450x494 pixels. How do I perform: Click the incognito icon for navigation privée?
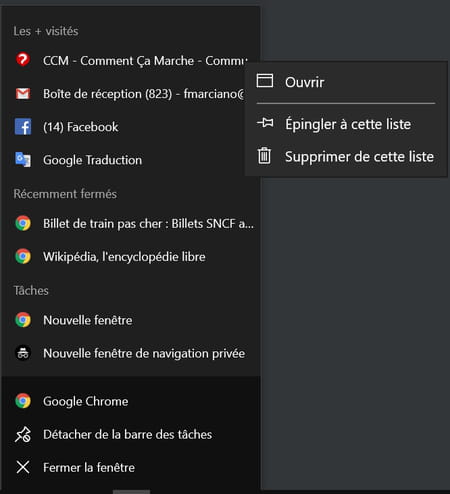(23, 353)
